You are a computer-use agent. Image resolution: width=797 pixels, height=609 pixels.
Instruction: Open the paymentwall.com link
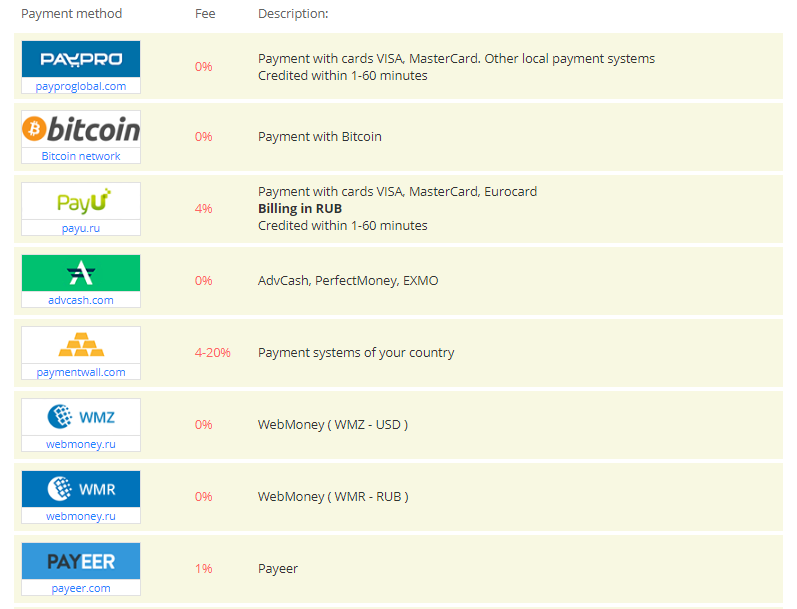click(x=81, y=372)
